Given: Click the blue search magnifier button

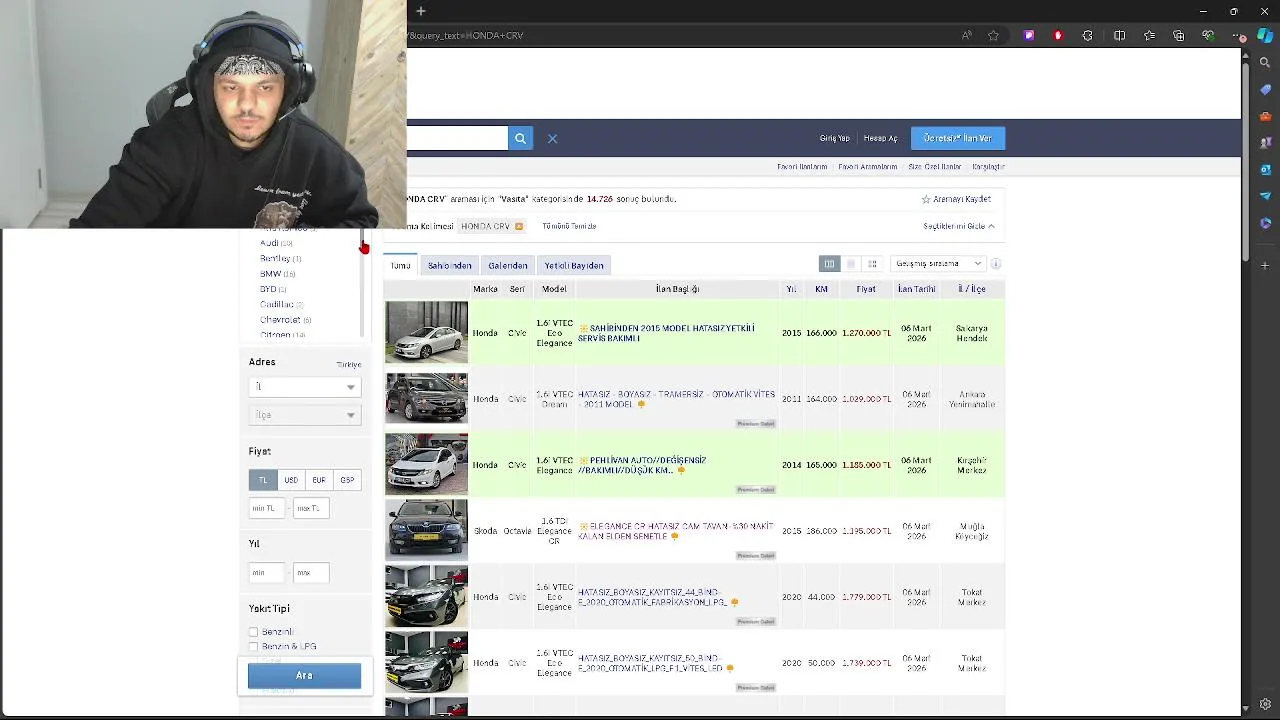Looking at the screenshot, I should 520,138.
